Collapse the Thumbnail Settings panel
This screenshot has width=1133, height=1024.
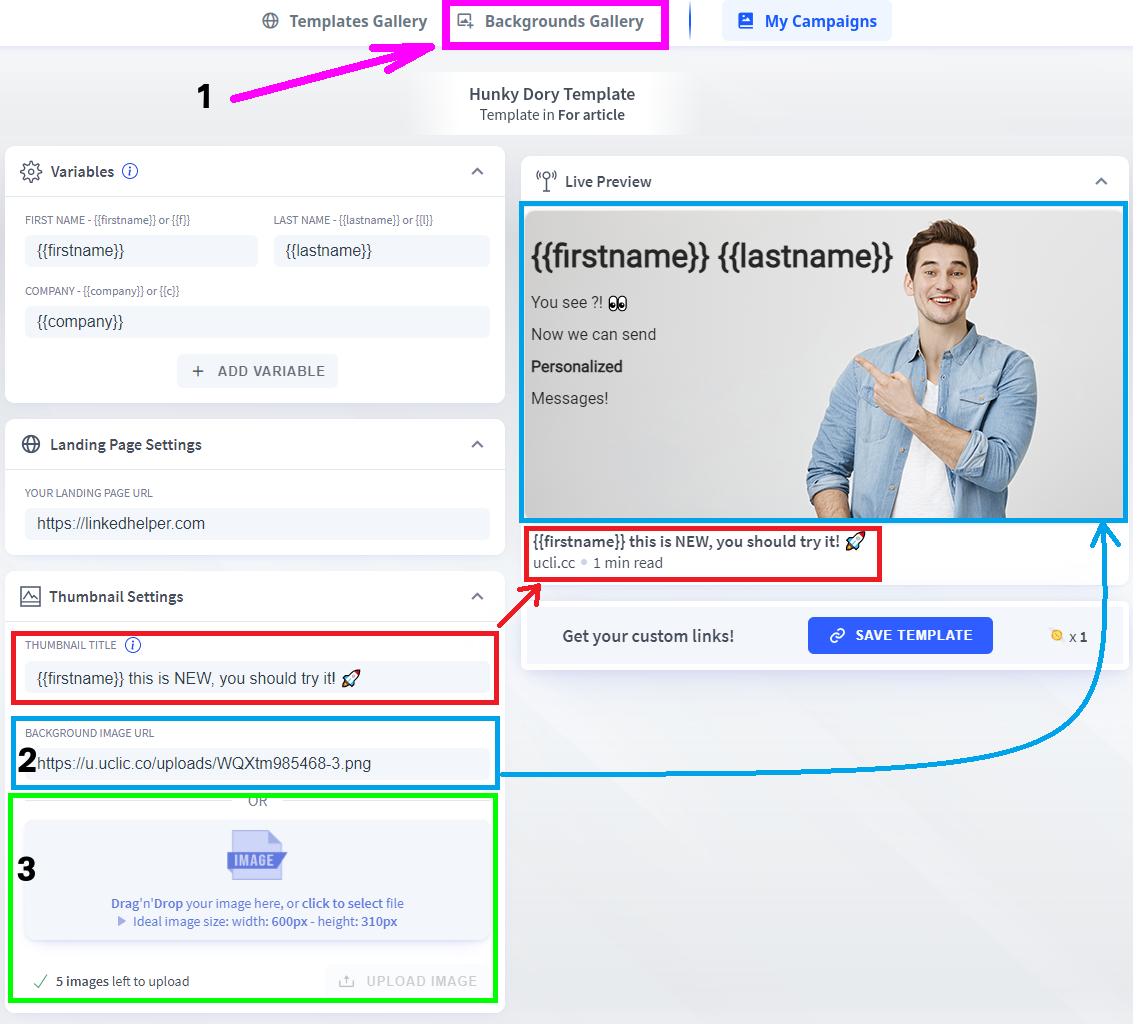tap(477, 596)
